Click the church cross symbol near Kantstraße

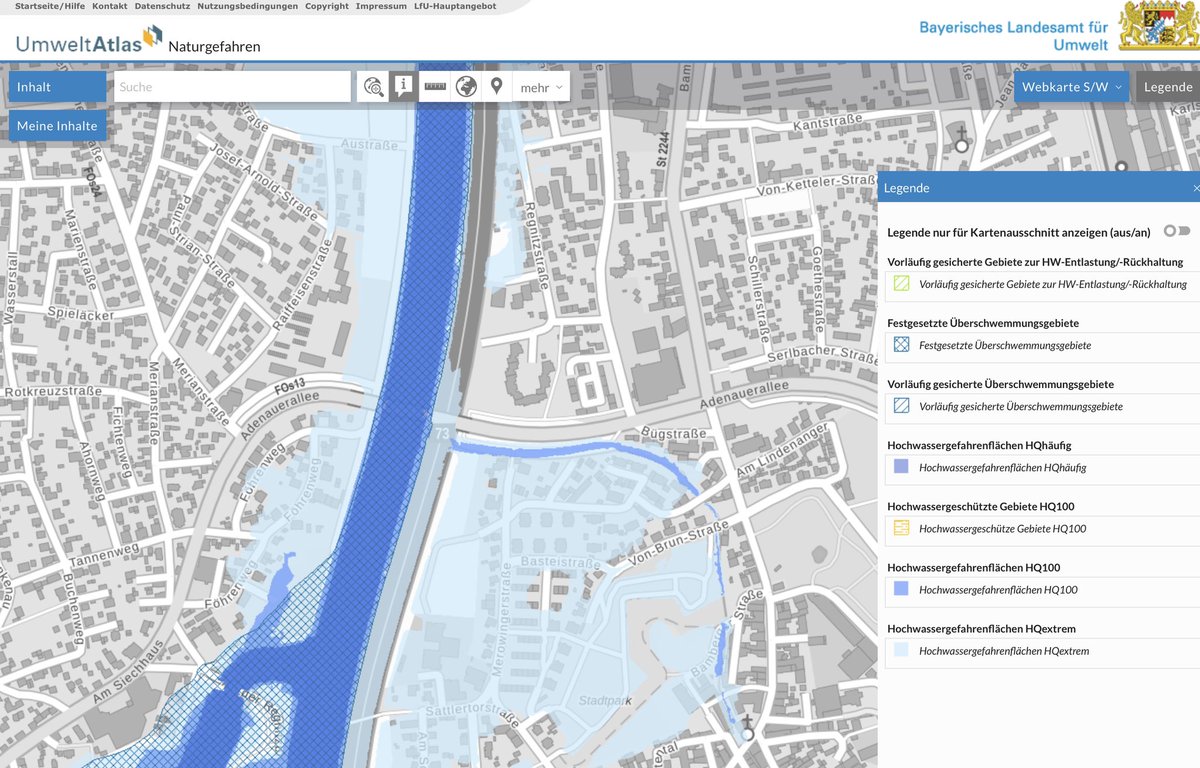pyautogui.click(x=962, y=139)
